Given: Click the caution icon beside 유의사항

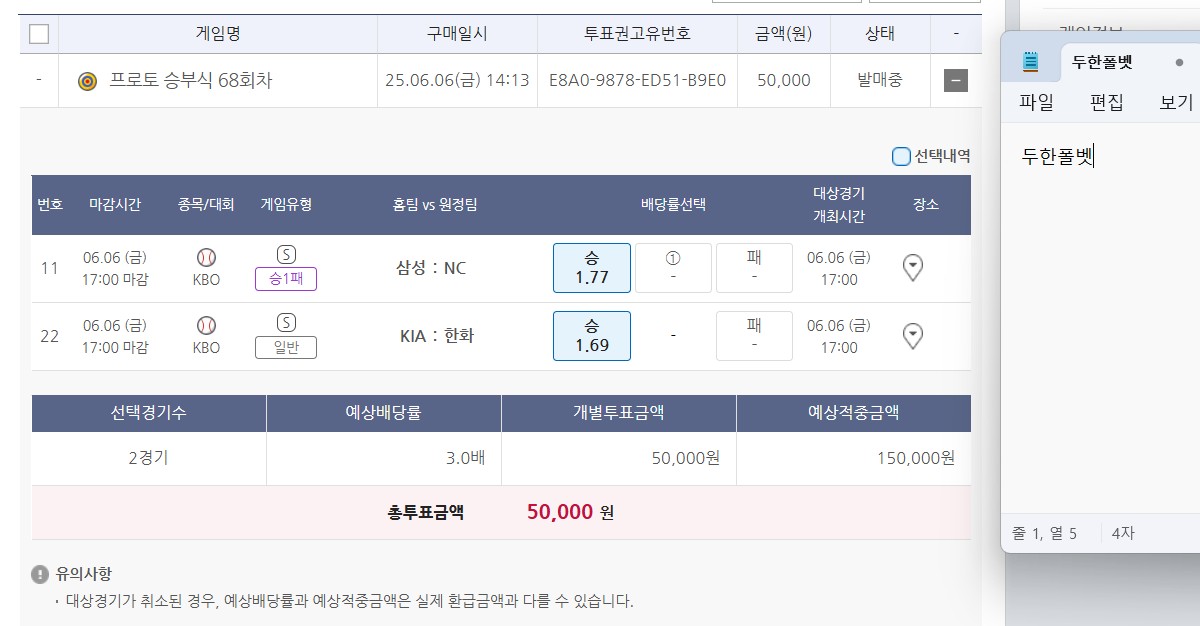Looking at the screenshot, I should coord(40,574).
